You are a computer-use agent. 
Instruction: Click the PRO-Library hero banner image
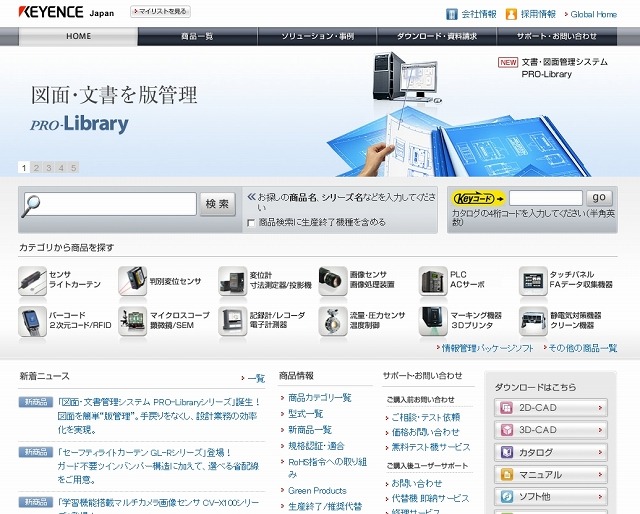pos(320,111)
